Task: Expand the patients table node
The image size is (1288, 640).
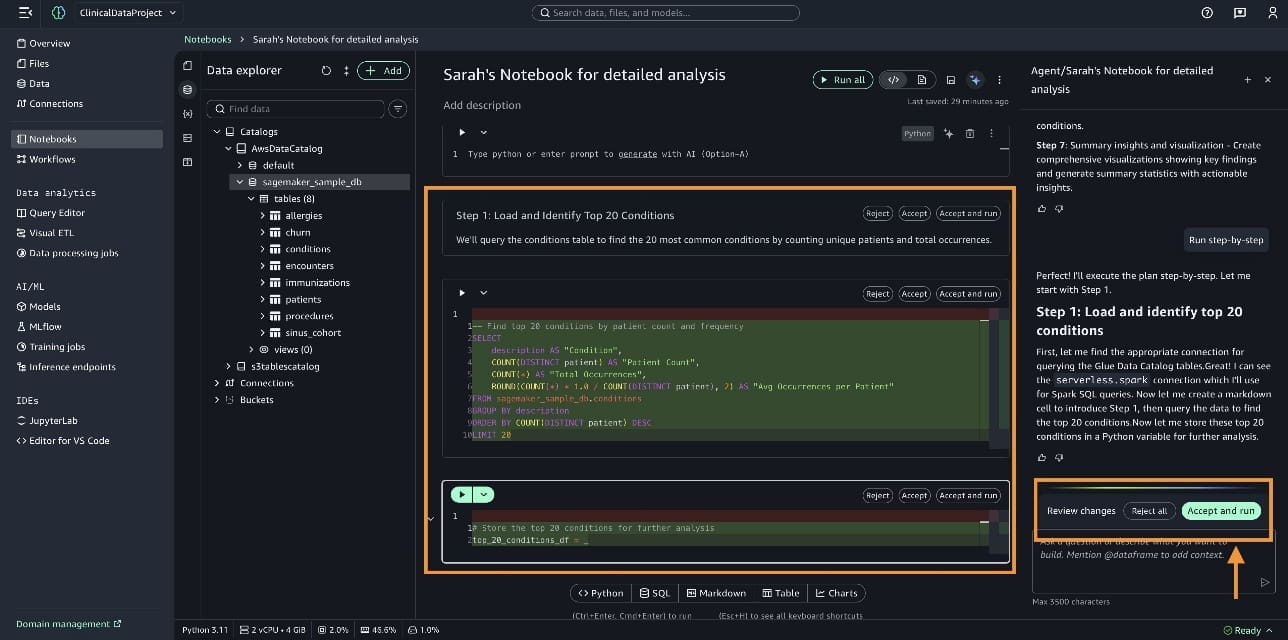Action: click(263, 299)
